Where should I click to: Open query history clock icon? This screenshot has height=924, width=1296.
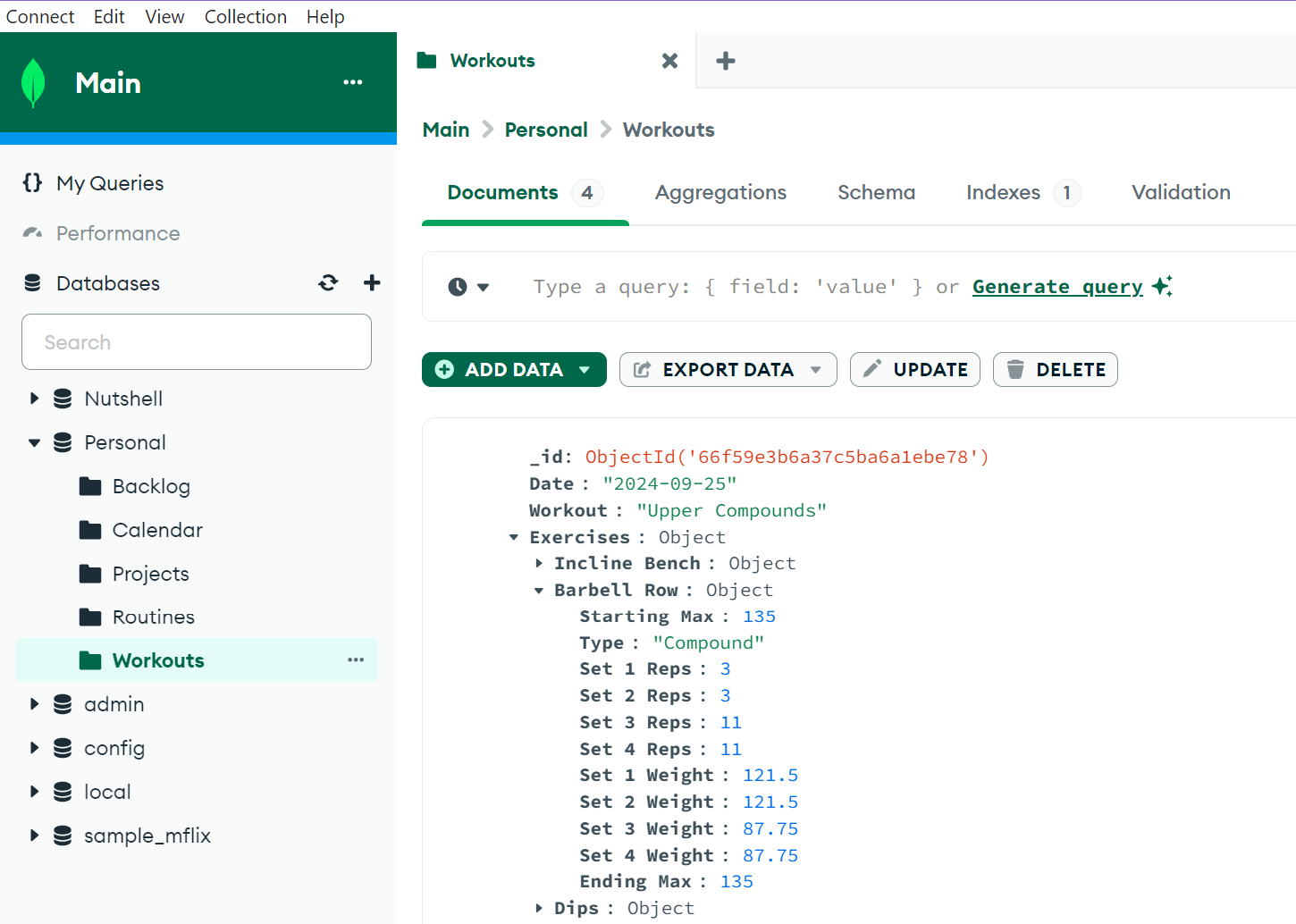[x=458, y=287]
